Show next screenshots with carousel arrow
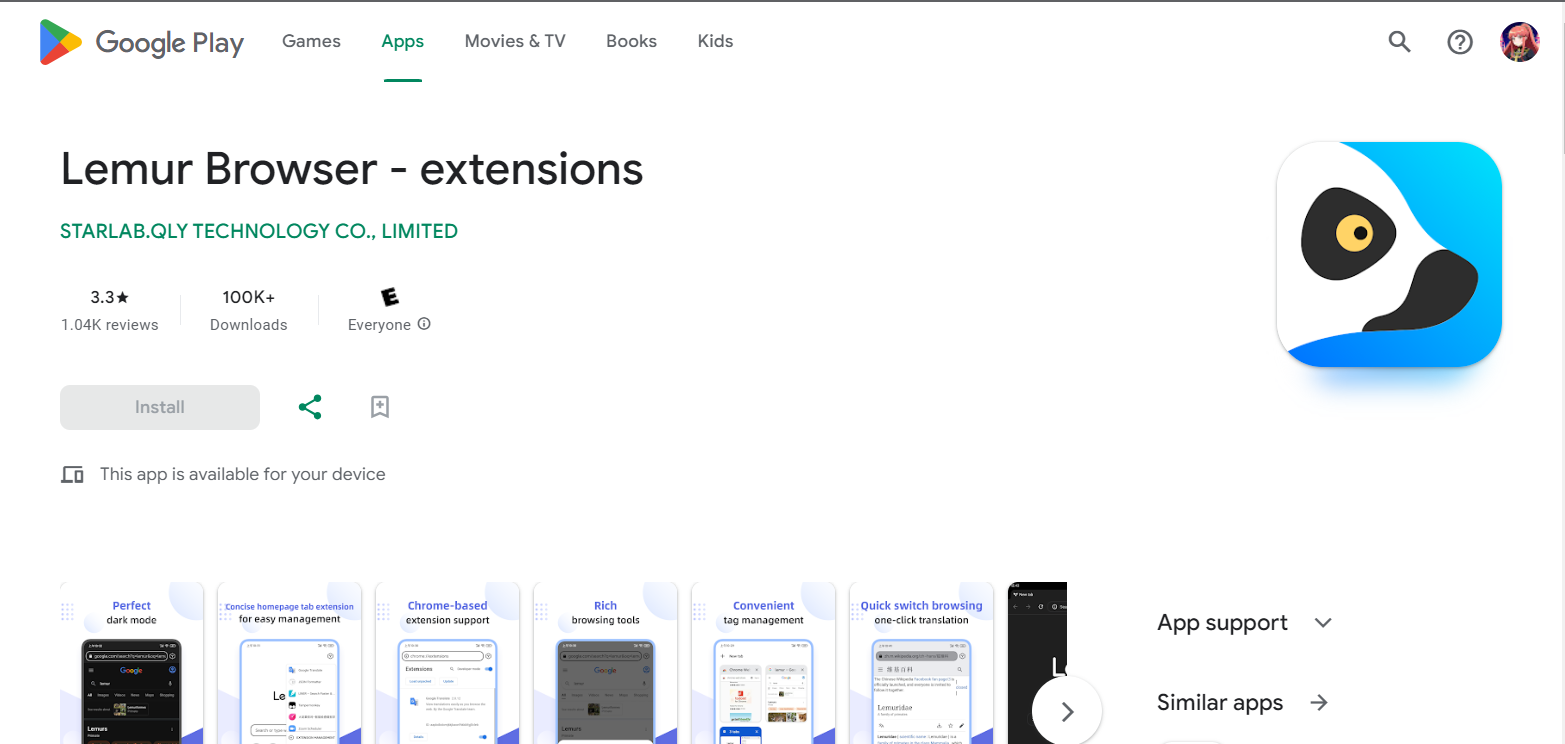Screen dimensions: 1565x744 (x=1067, y=712)
